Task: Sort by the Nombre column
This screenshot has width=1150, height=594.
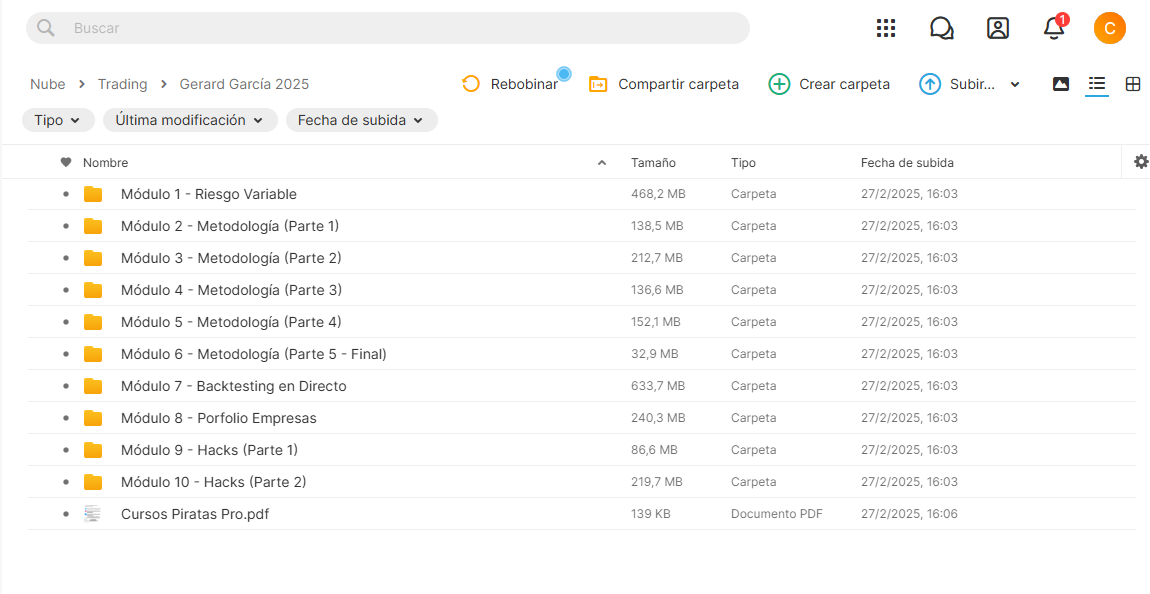Action: pos(106,163)
